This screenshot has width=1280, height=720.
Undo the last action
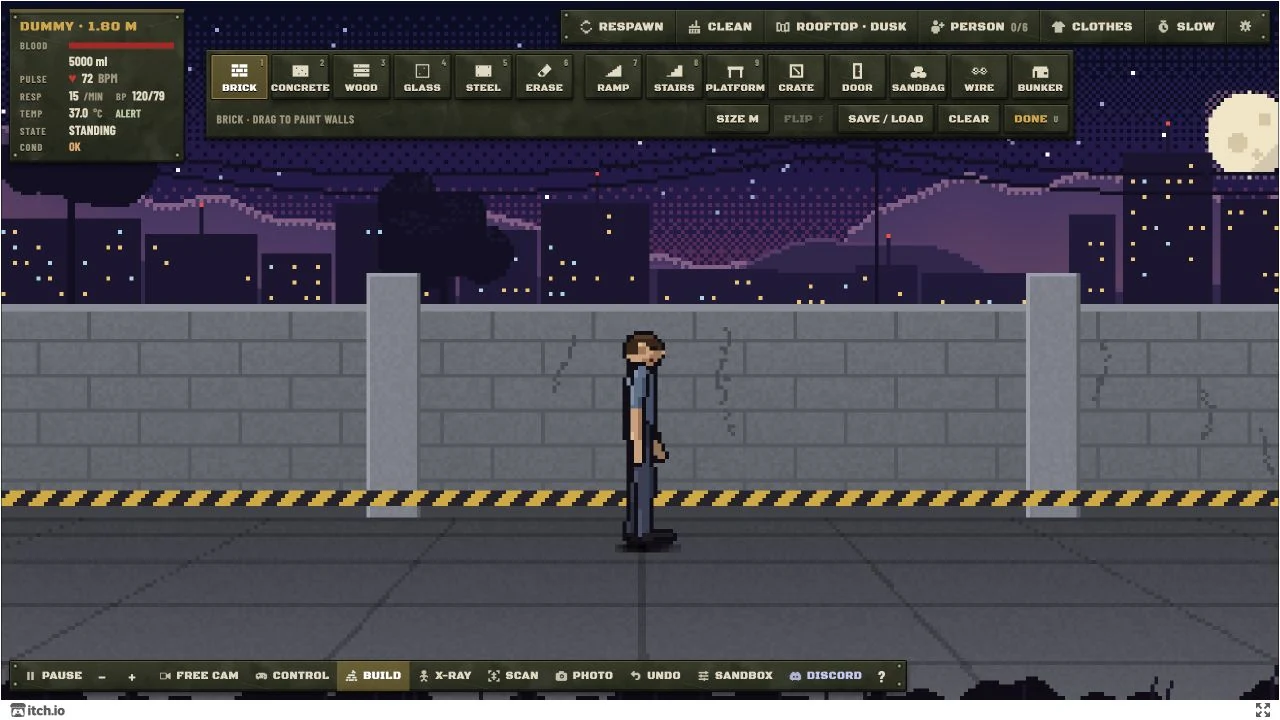[x=655, y=676]
